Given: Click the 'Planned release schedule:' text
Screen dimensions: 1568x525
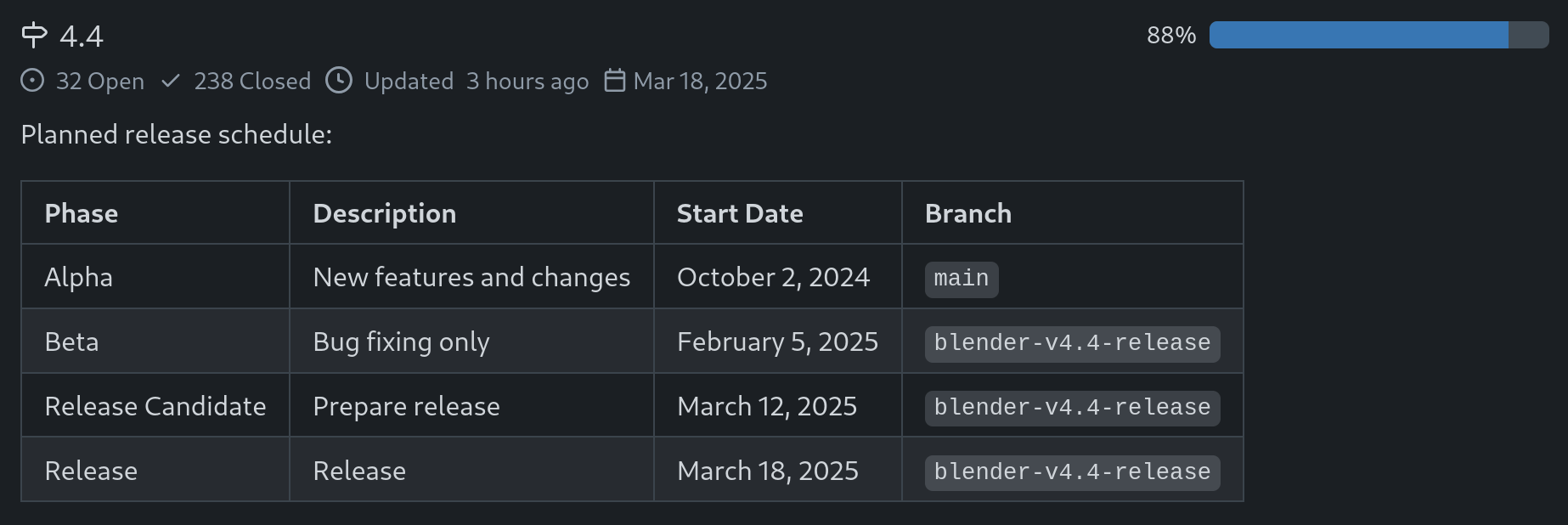Looking at the screenshot, I should [x=177, y=135].
